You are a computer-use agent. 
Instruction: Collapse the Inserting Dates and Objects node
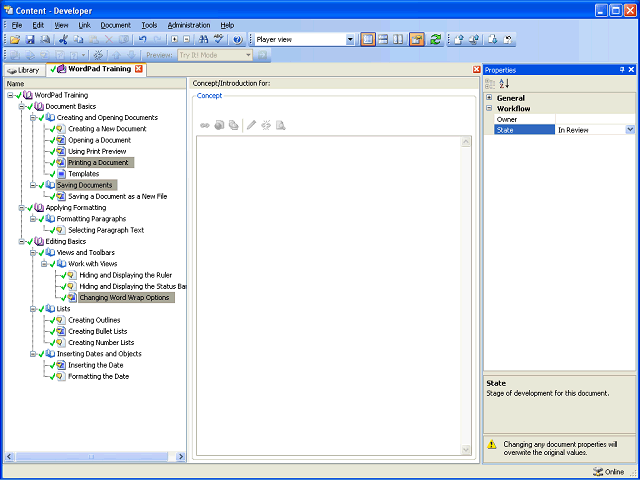pyautogui.click(x=33, y=354)
